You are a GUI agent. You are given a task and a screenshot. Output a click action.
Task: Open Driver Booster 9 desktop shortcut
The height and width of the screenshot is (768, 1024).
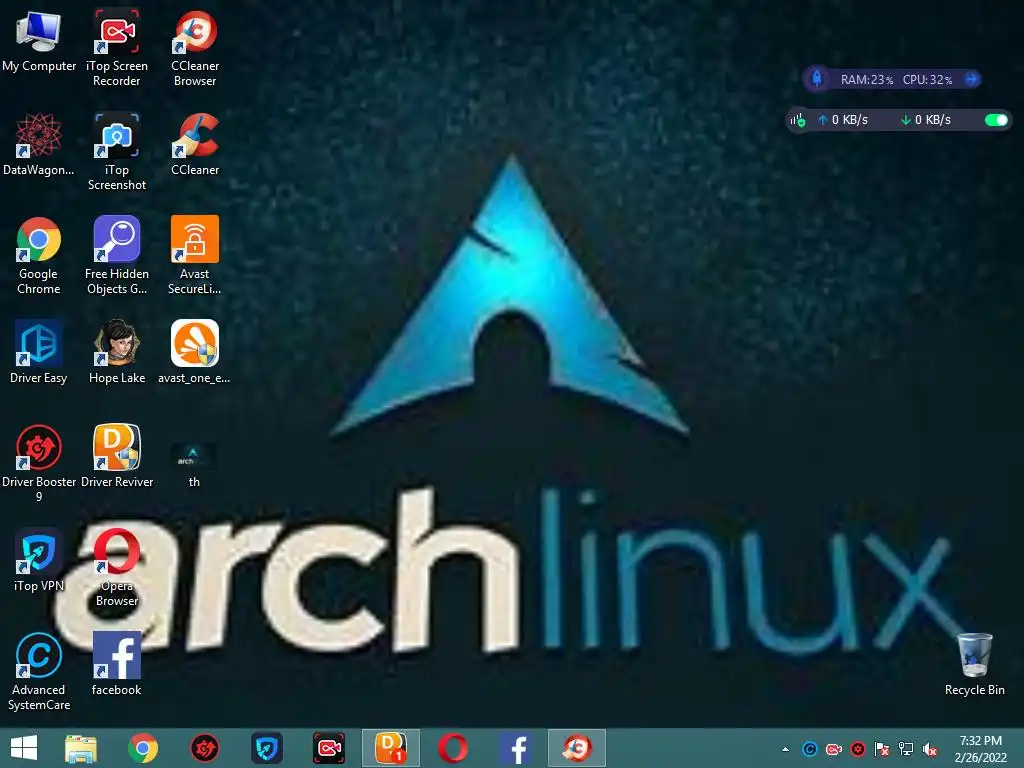[x=39, y=463]
